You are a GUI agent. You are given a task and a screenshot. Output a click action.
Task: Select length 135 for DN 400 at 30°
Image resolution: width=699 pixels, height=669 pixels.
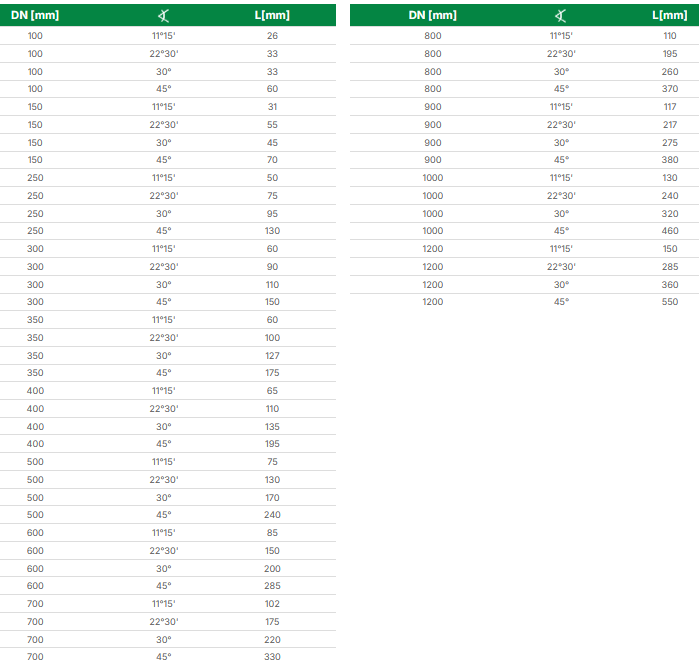click(x=272, y=426)
